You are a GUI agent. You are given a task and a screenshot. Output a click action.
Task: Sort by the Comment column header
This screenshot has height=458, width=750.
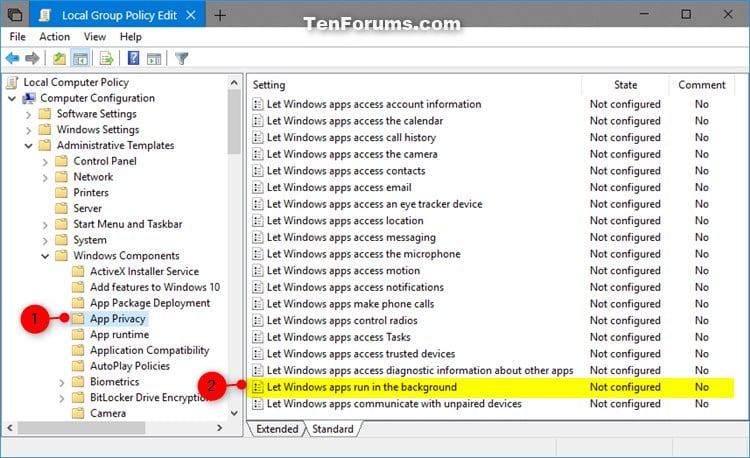pyautogui.click(x=702, y=85)
